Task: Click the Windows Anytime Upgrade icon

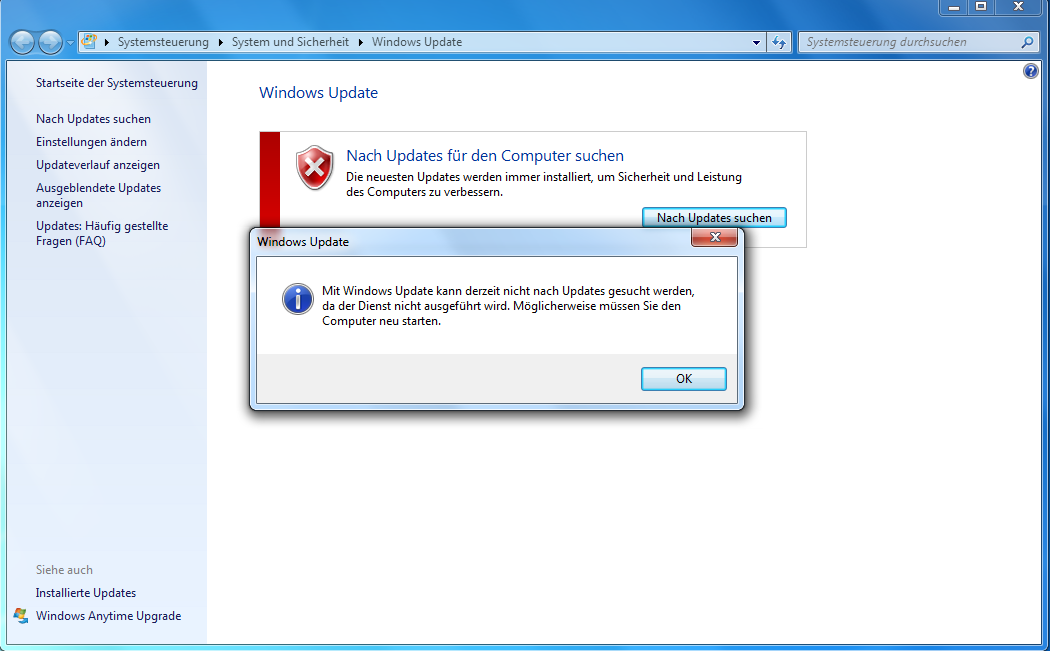Action: [x=21, y=616]
